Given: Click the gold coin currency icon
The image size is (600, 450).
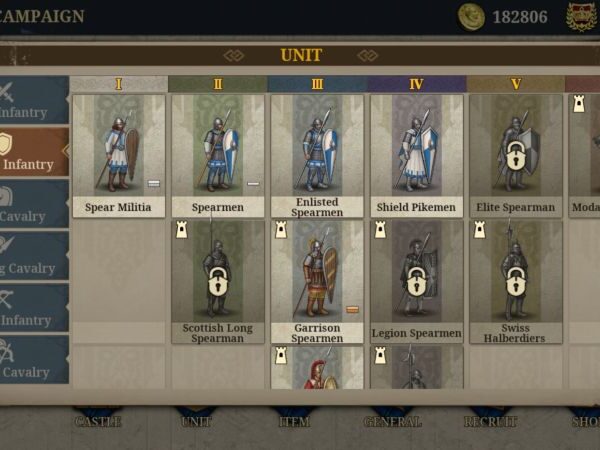Looking at the screenshot, I should (x=471, y=17).
